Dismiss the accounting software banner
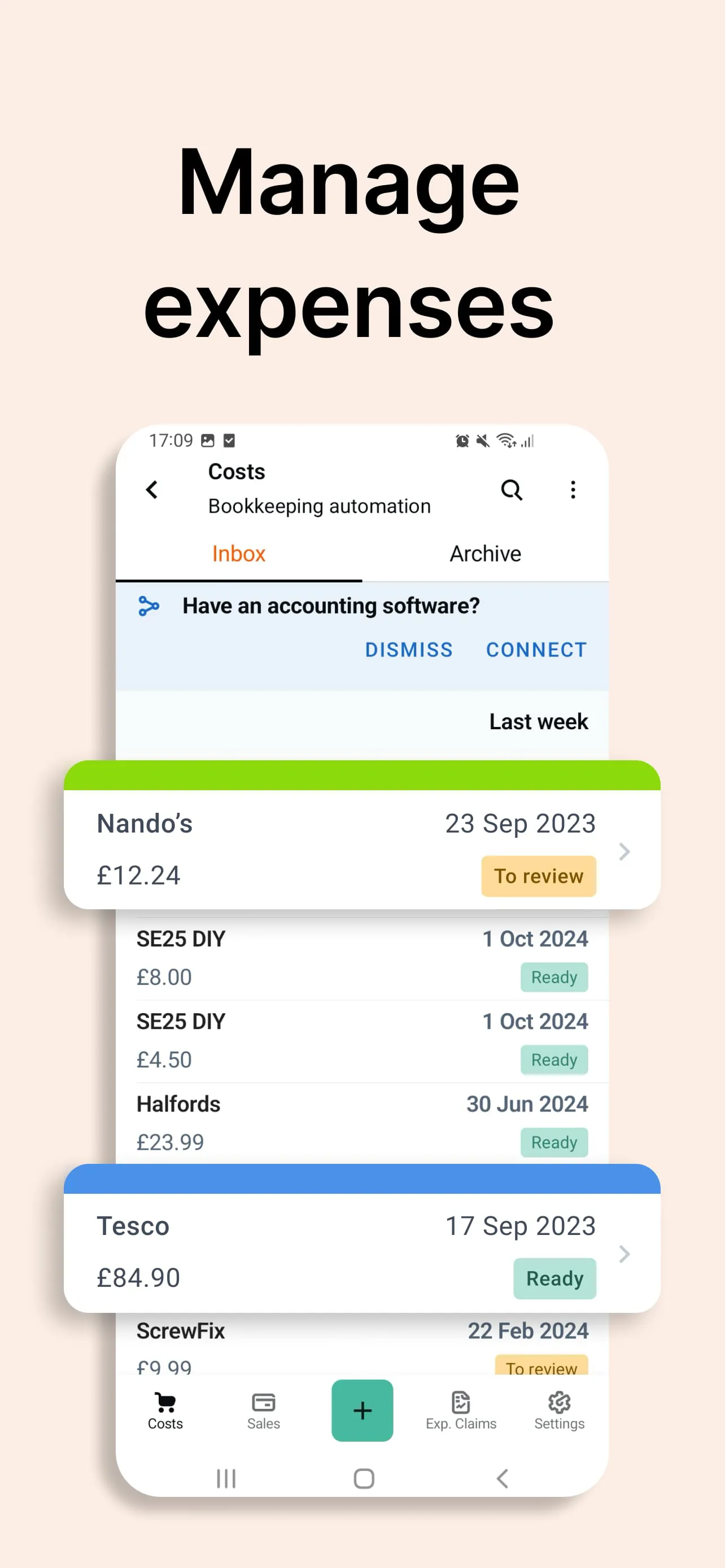 [x=408, y=650]
